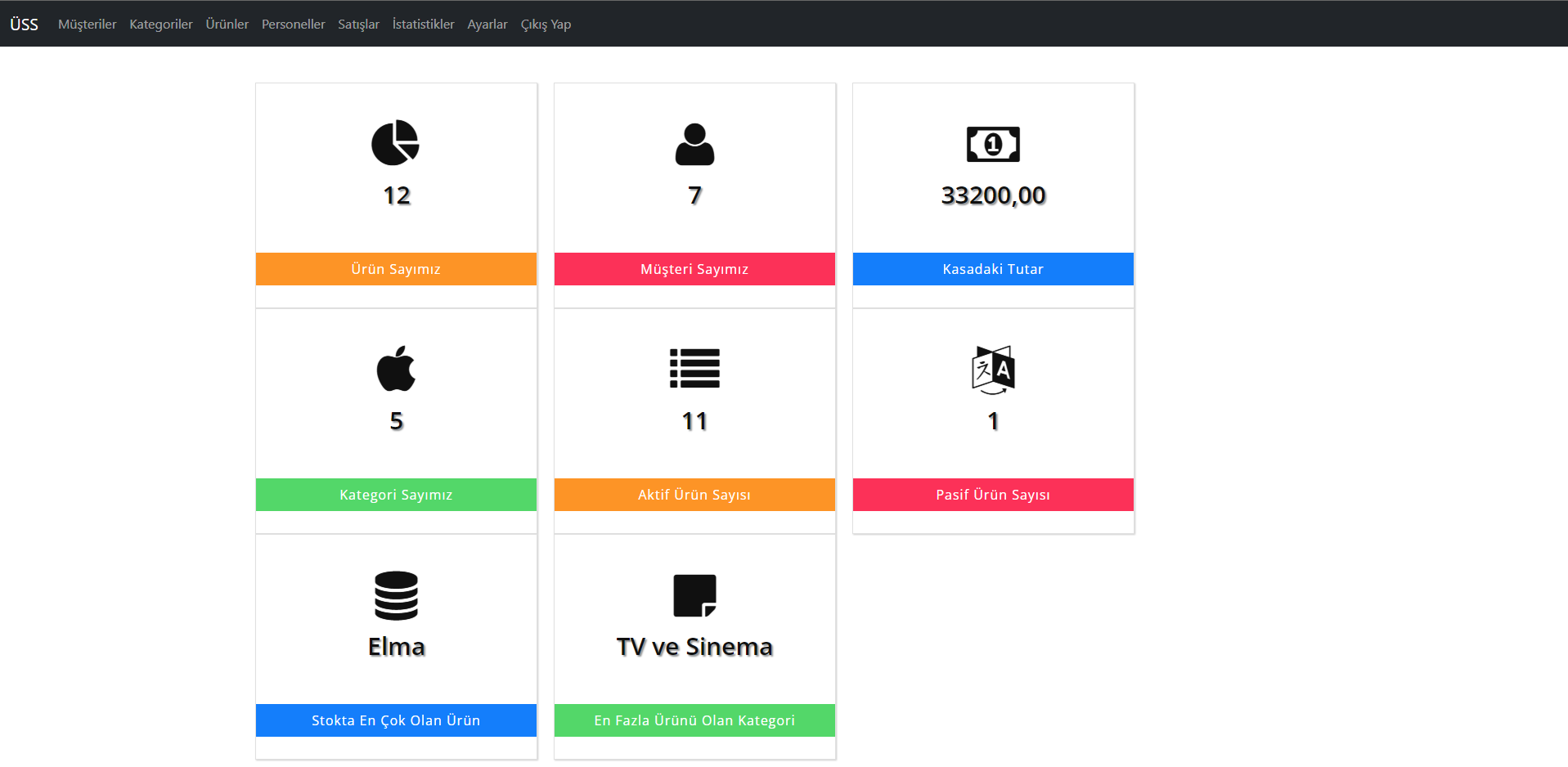This screenshot has height=767, width=1568.
Task: Click the Elma product name
Action: [396, 647]
